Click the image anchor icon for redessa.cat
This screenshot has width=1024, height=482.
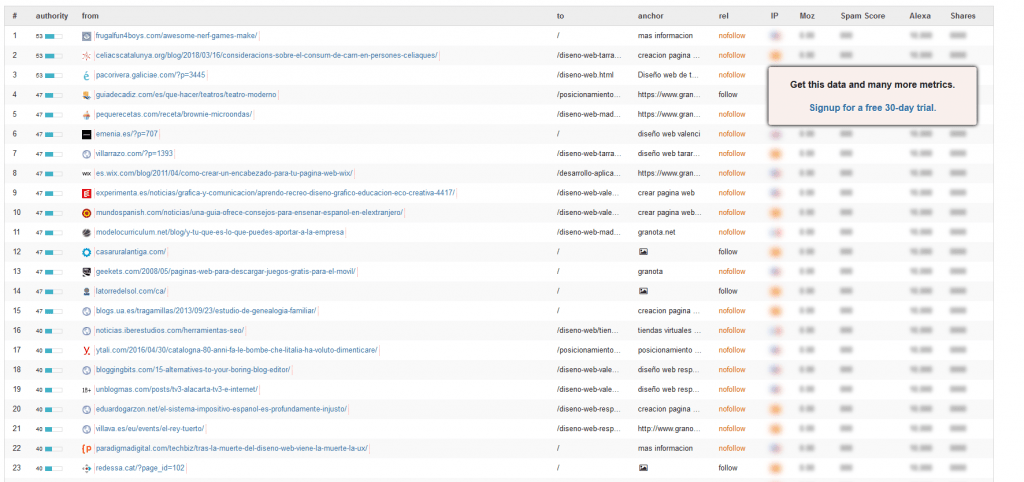click(x=643, y=468)
